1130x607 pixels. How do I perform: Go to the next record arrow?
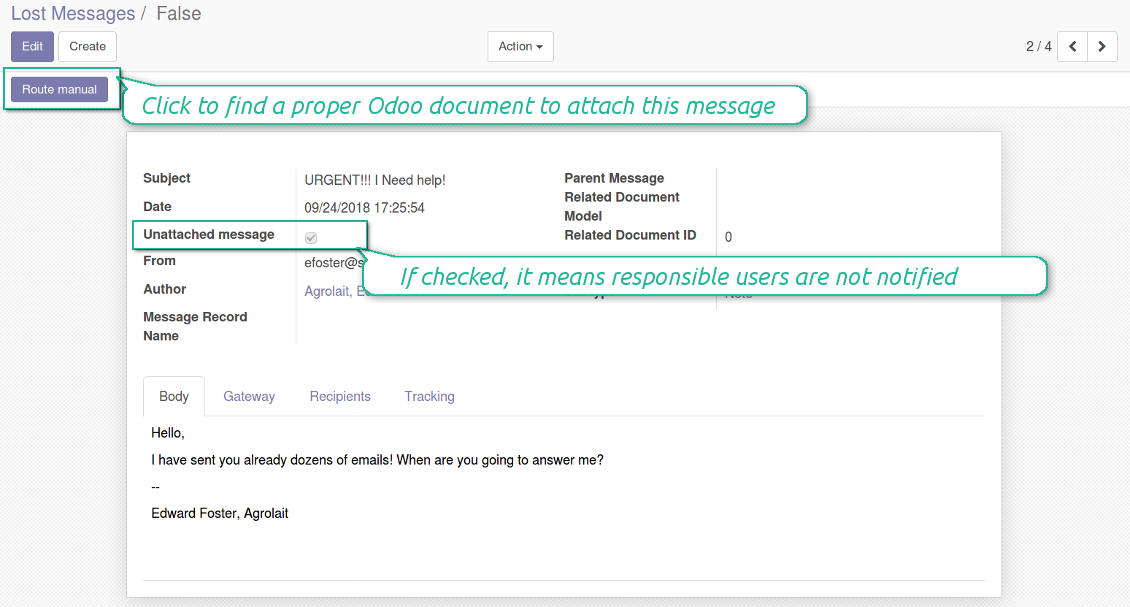[x=1102, y=46]
